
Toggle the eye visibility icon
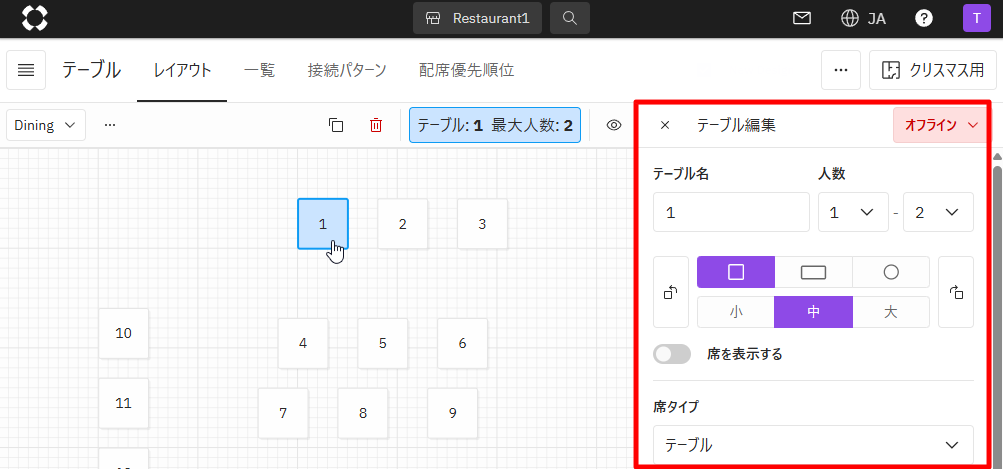click(x=614, y=125)
